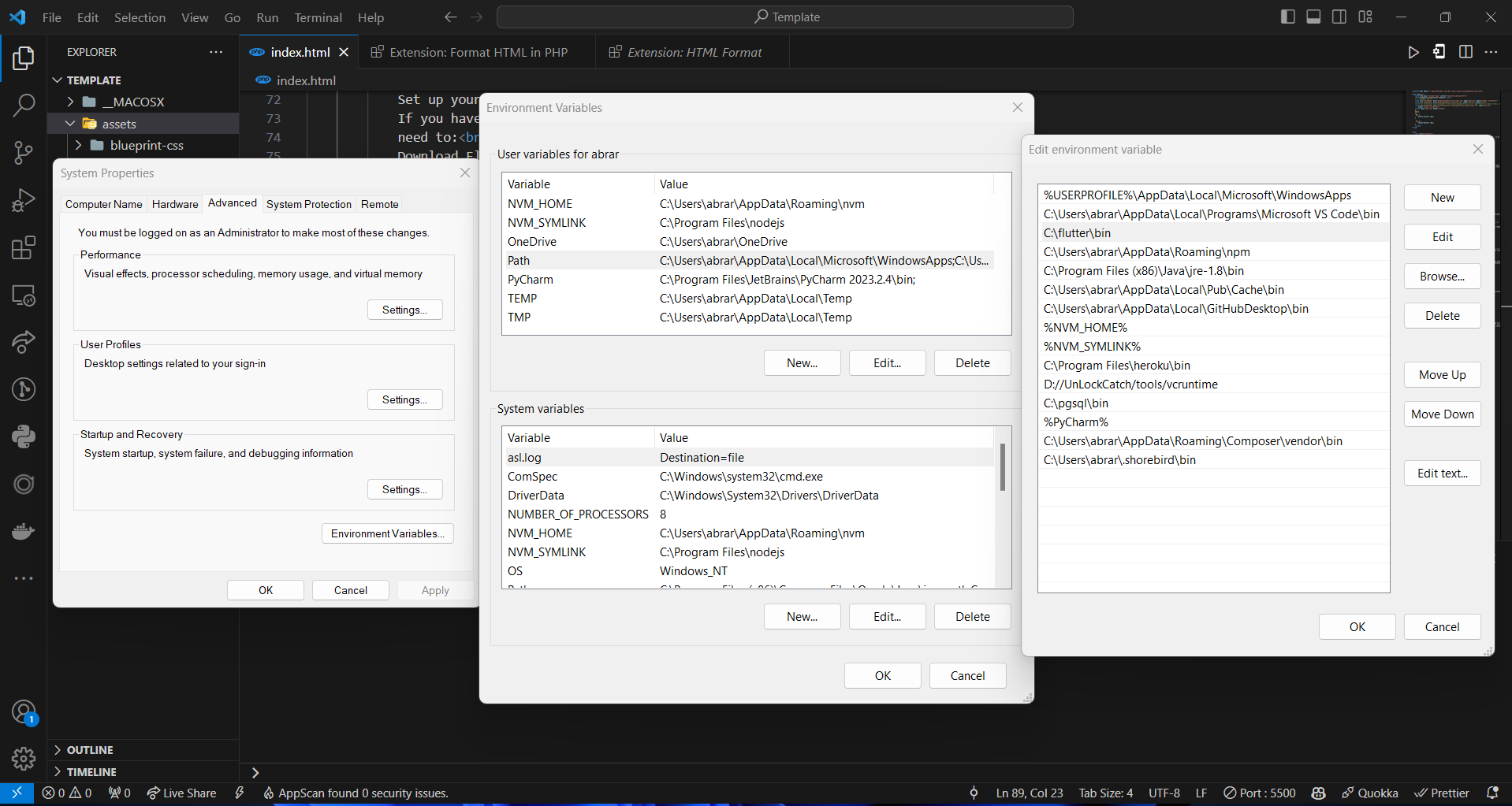Select the Path row in User variables

(x=748, y=261)
